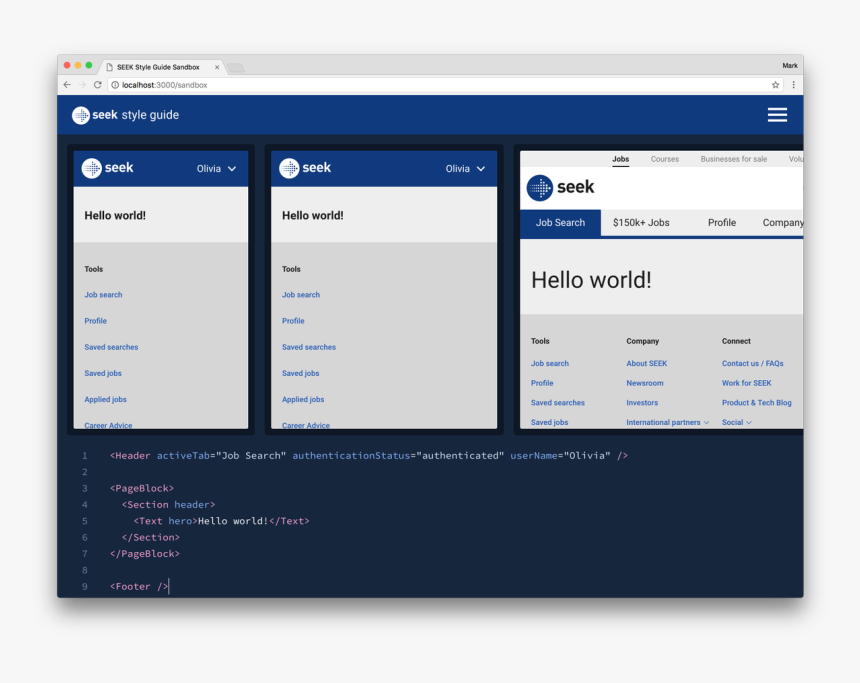Expand Olivia user menu in second preview
This screenshot has width=860, height=683.
coord(465,168)
